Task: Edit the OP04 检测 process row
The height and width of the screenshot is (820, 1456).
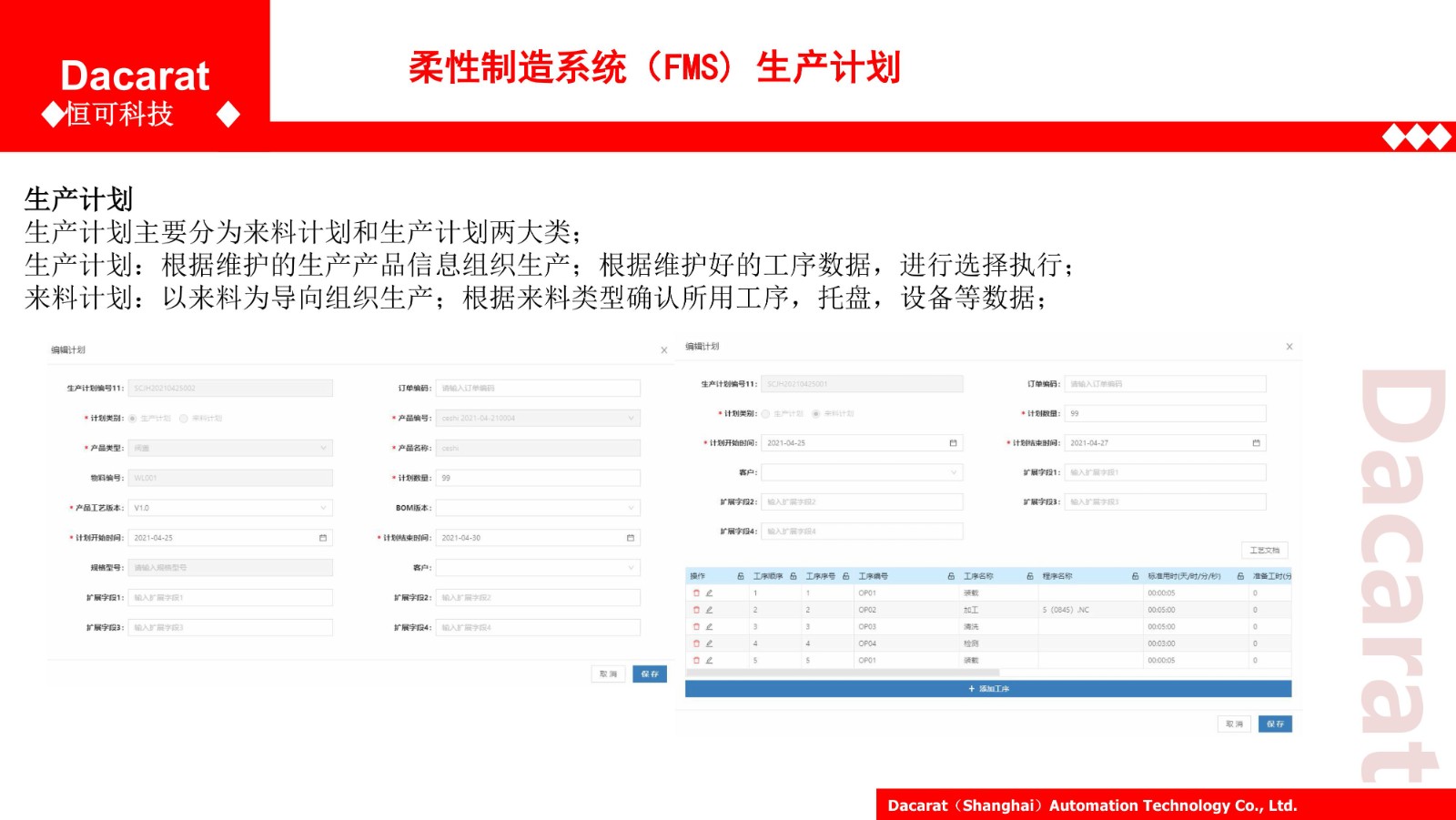Action: pos(710,644)
